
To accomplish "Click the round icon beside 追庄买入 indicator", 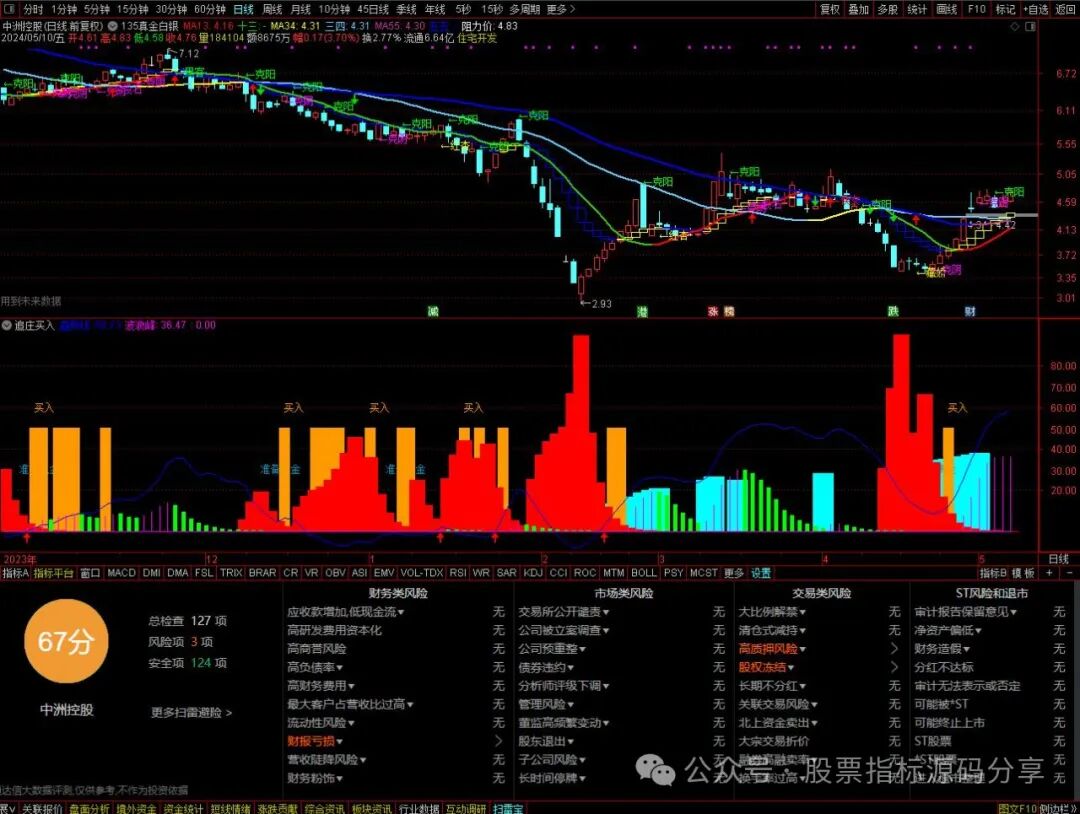I will point(7,325).
